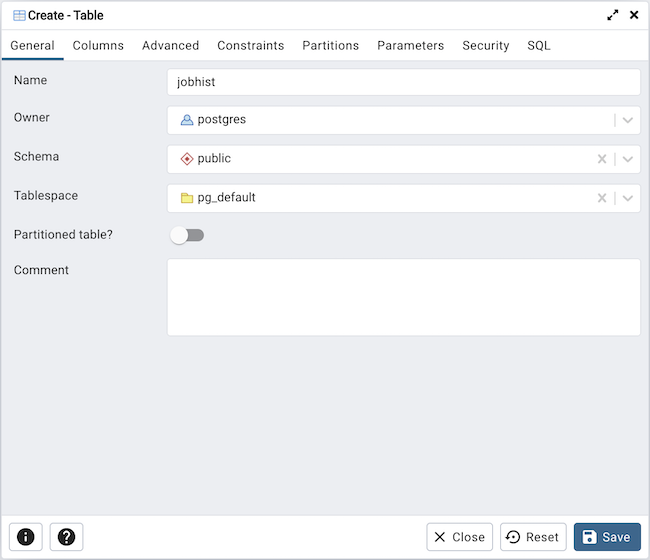Open the Constraints tab
The image size is (650, 560).
point(250,45)
